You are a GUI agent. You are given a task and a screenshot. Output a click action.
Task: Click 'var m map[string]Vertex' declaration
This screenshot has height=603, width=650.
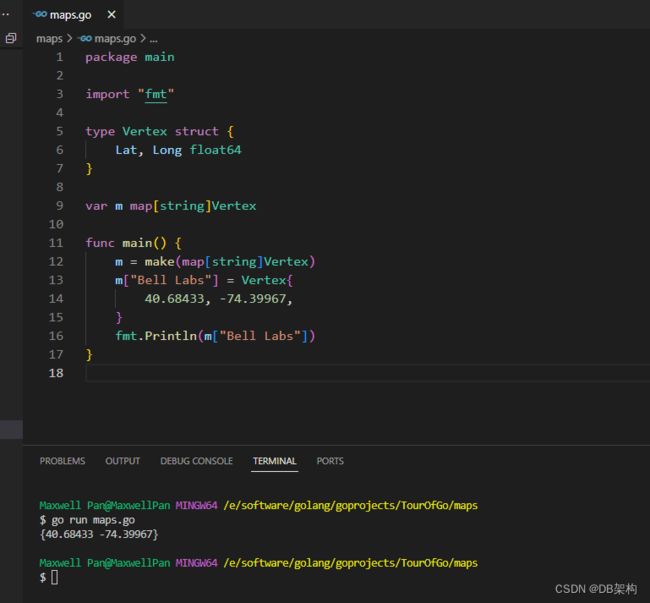coord(171,206)
